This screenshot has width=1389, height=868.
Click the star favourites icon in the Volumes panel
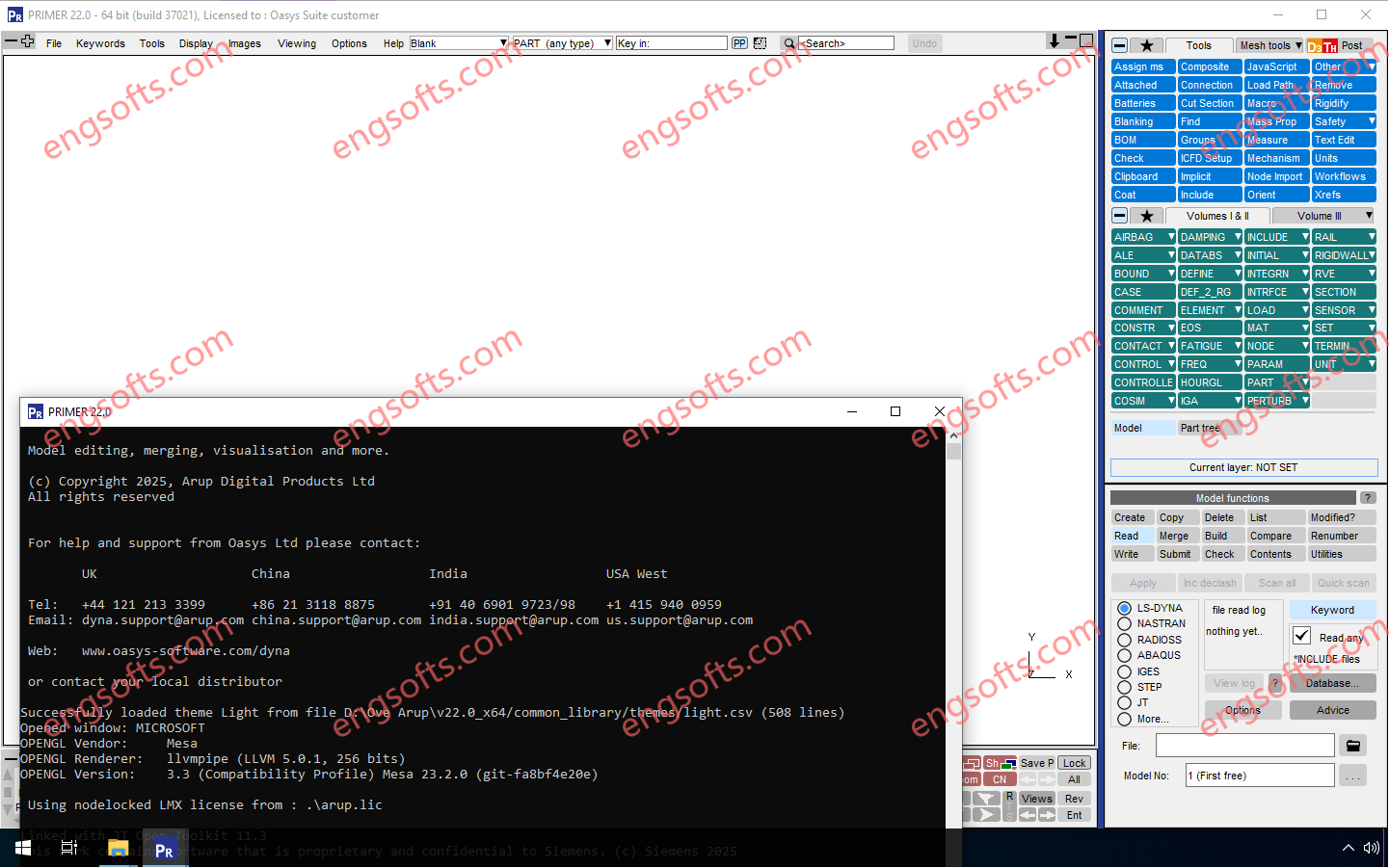(1146, 216)
